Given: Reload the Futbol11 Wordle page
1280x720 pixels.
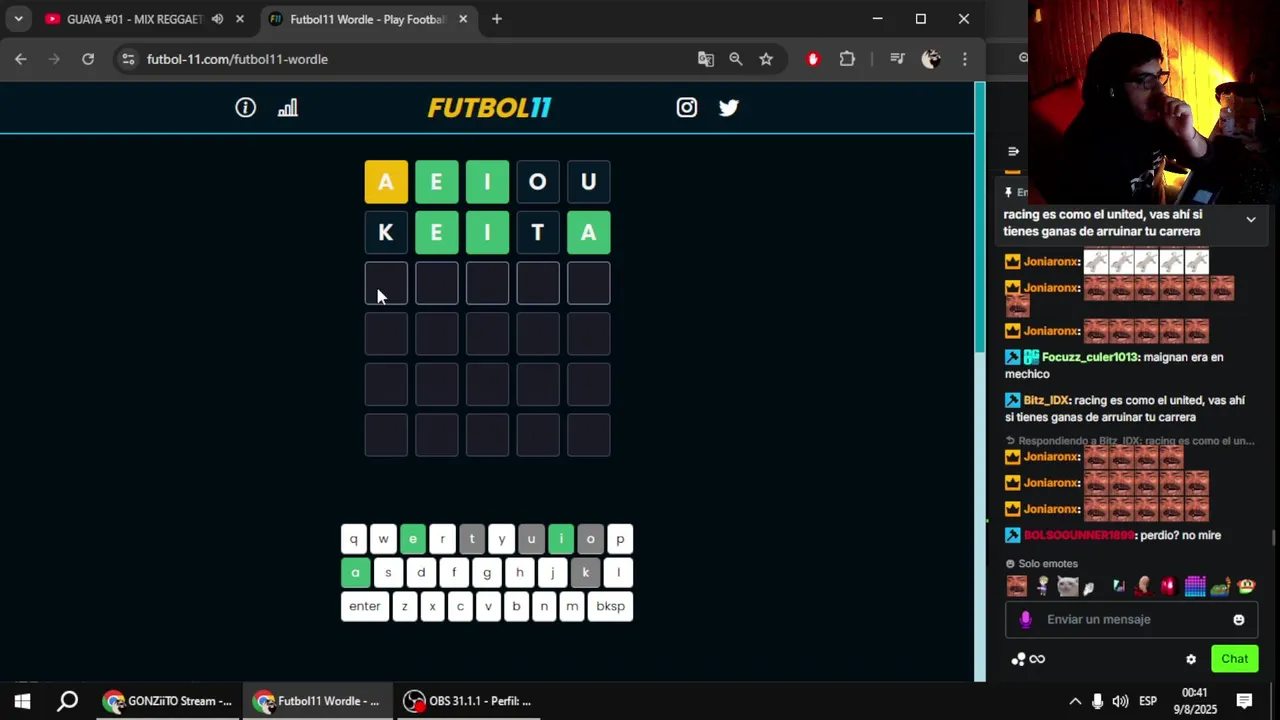Looking at the screenshot, I should click(88, 59).
